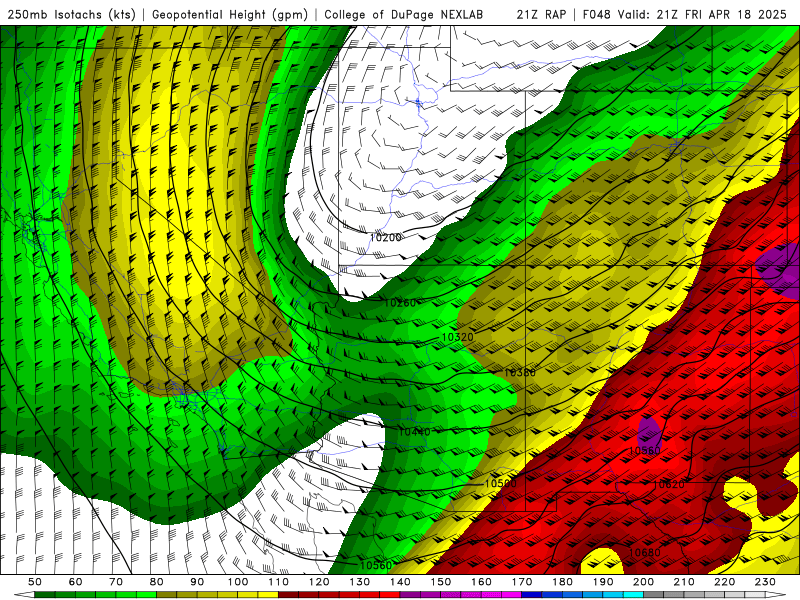This screenshot has width=800, height=600.
Task: Click legend value 180
Action: 562,582
